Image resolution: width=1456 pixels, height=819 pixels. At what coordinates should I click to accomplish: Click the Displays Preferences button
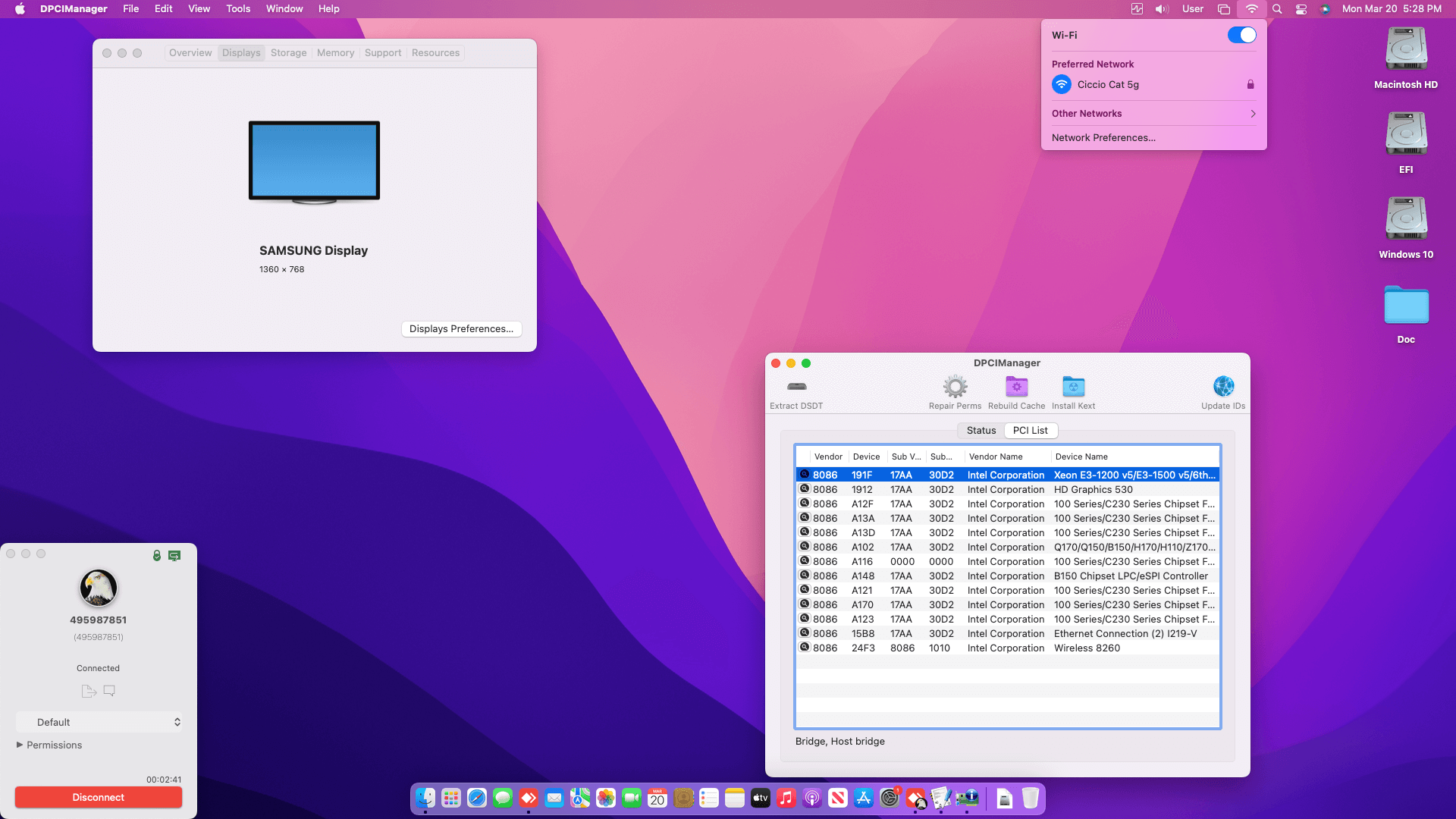pyautogui.click(x=461, y=328)
